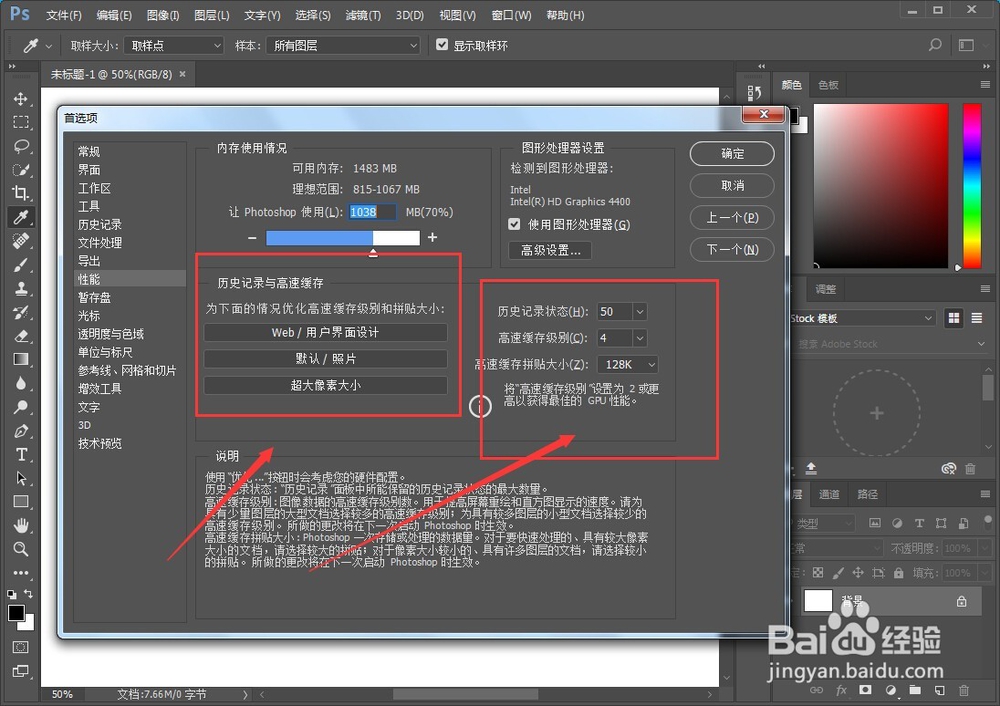Select the Eraser tool

pos(20,336)
